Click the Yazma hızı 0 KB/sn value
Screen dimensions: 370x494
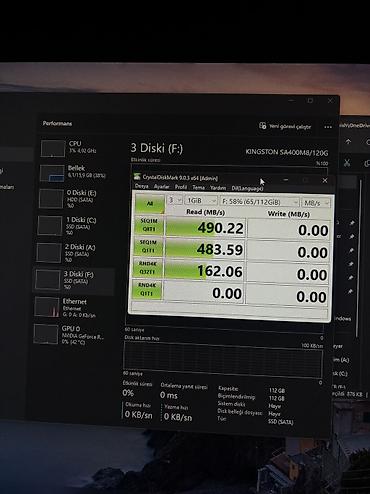[x=178, y=417]
